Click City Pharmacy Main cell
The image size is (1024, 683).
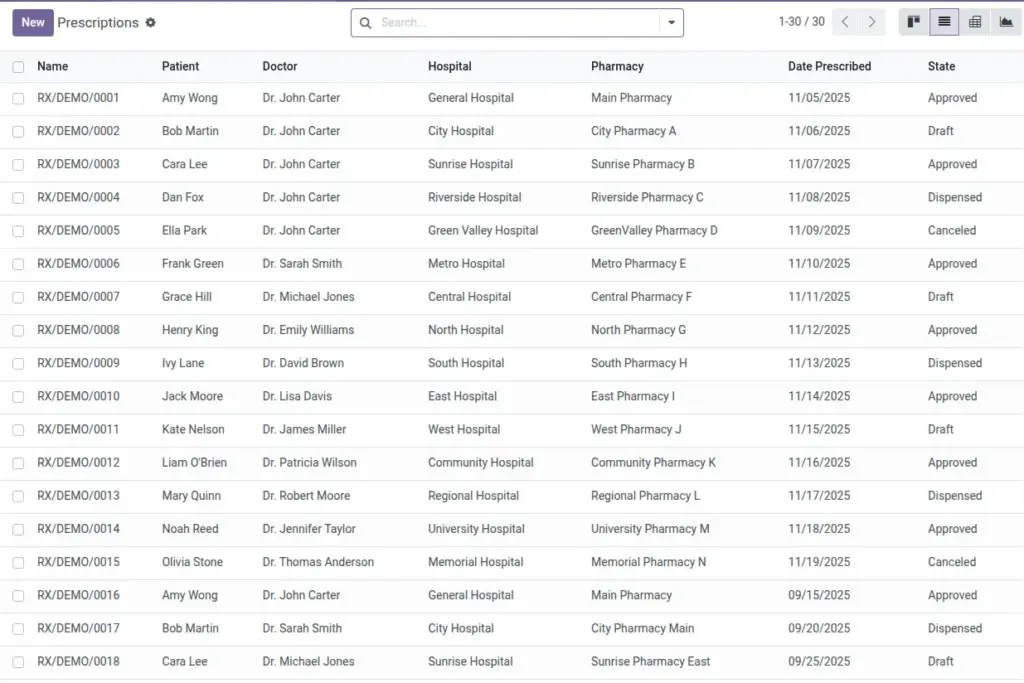643,628
